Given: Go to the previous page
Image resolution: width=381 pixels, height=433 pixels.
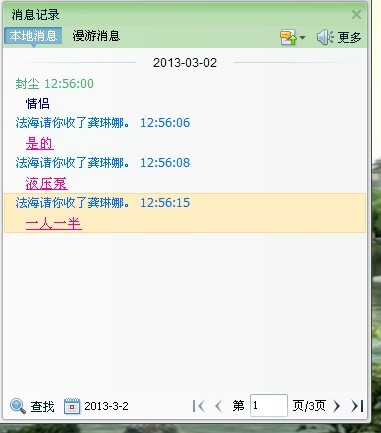Looking at the screenshot, I should (x=218, y=406).
